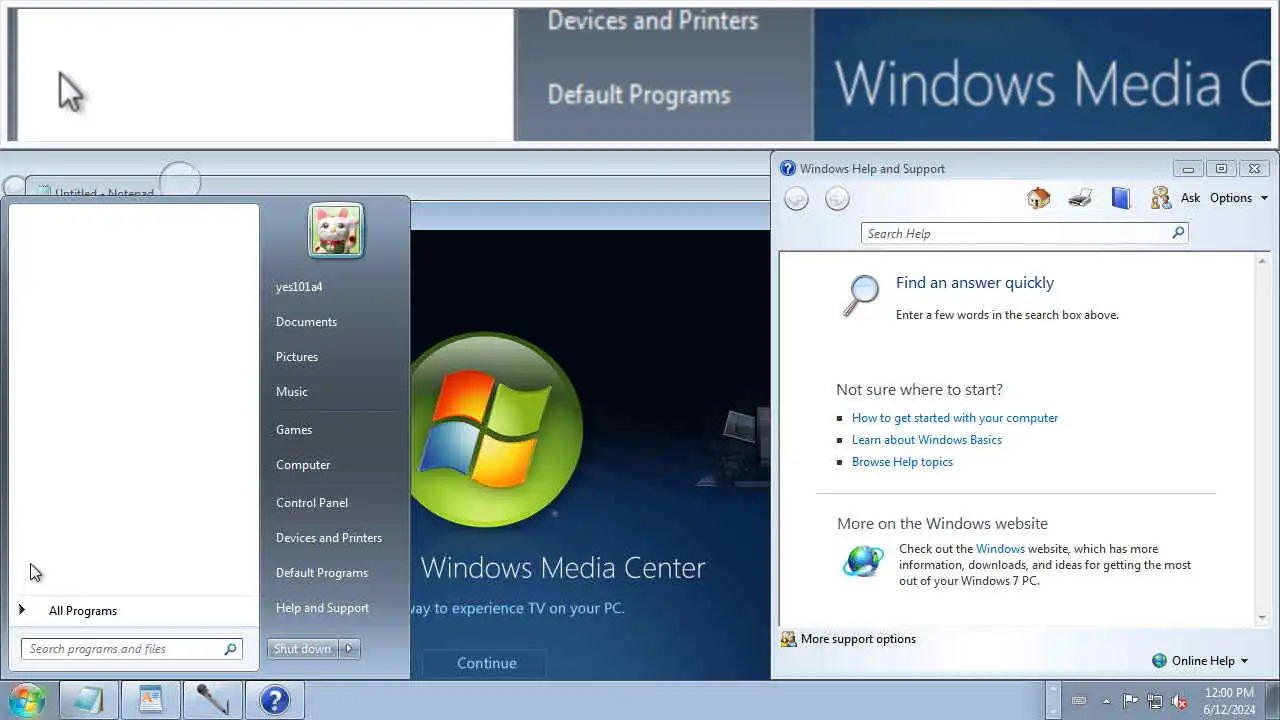Open the Action Center flag icon
This screenshot has width=1280, height=720.
[x=1130, y=701]
